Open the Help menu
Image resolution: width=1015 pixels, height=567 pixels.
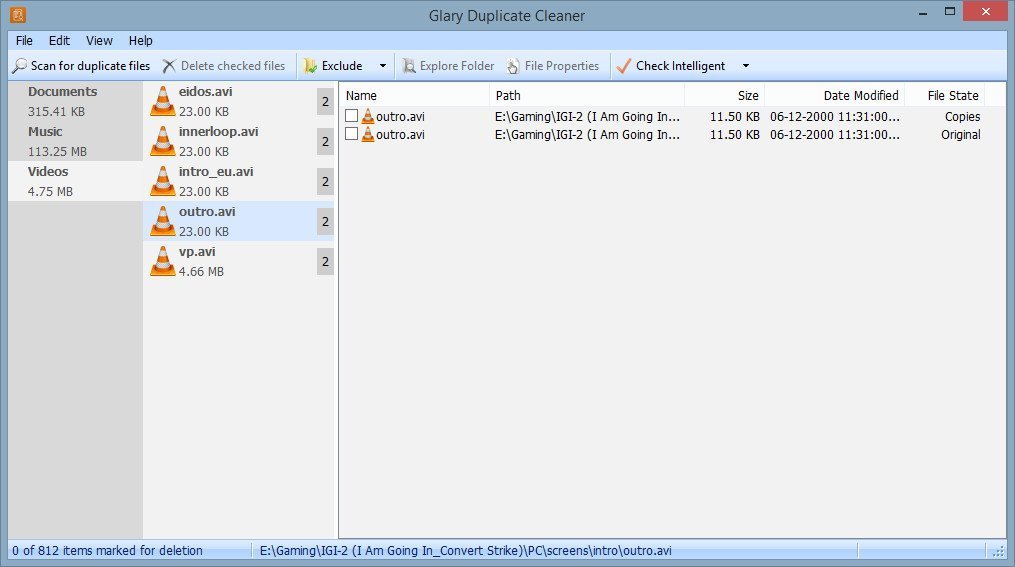pyautogui.click(x=140, y=40)
